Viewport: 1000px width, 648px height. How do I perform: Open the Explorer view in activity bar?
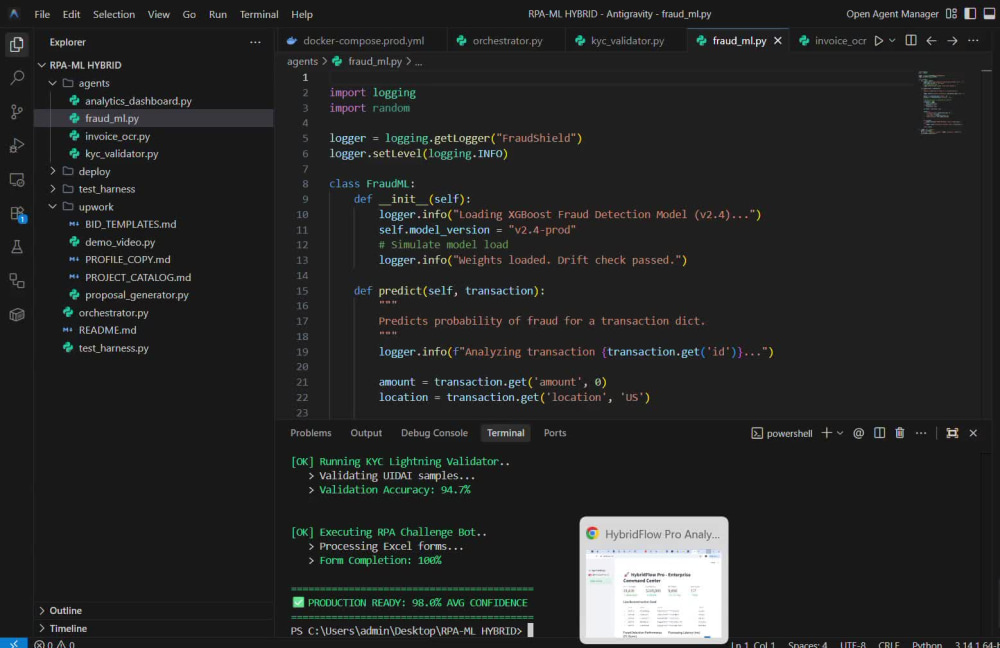click(x=17, y=44)
